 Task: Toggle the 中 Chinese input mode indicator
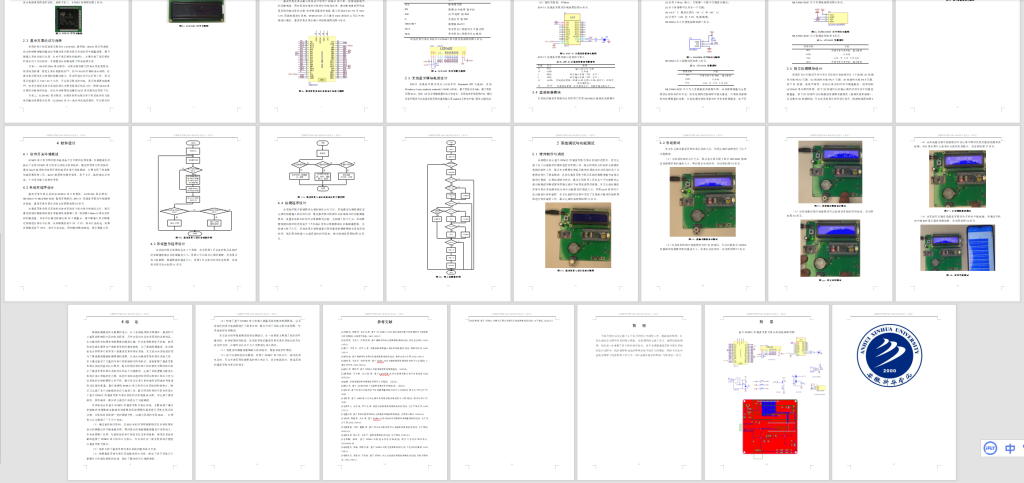point(1010,448)
